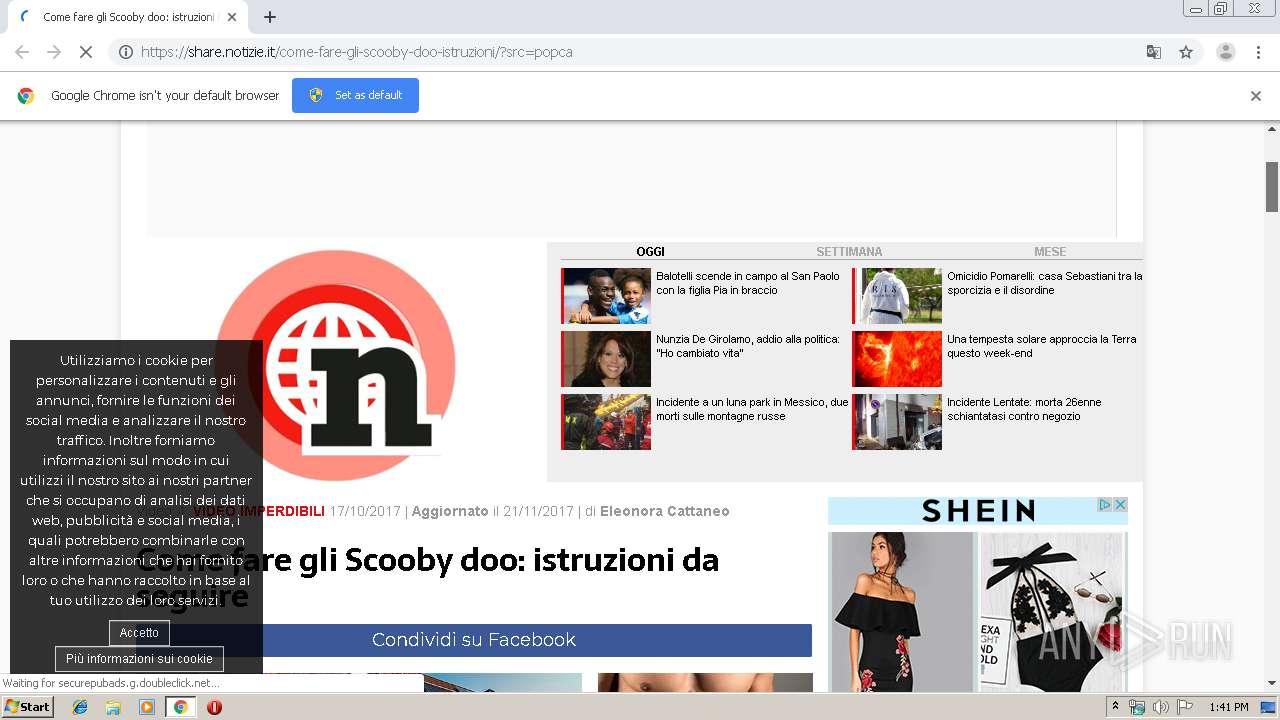Switch to the MESE tab
The width and height of the screenshot is (1280, 720).
1050,252
